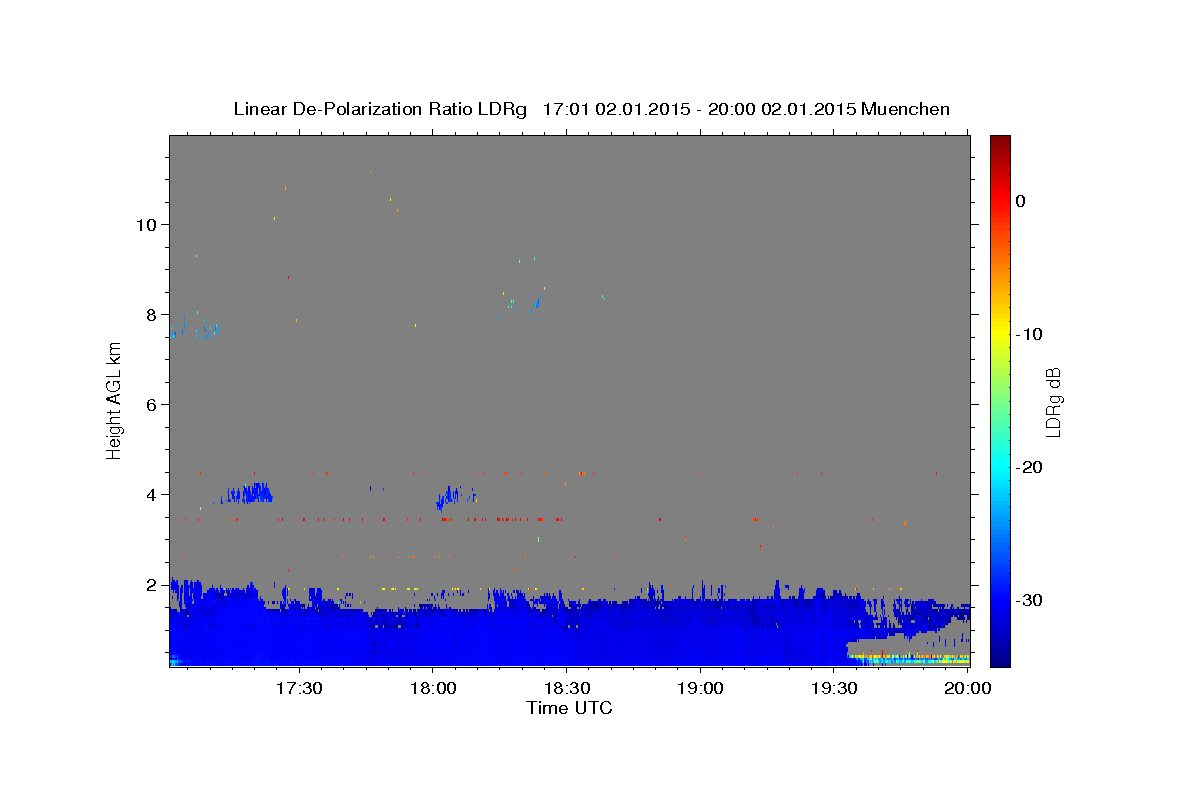This screenshot has width=1200, height=800.
Task: Click the yellow band of the colorbar
Action: 1000,334
